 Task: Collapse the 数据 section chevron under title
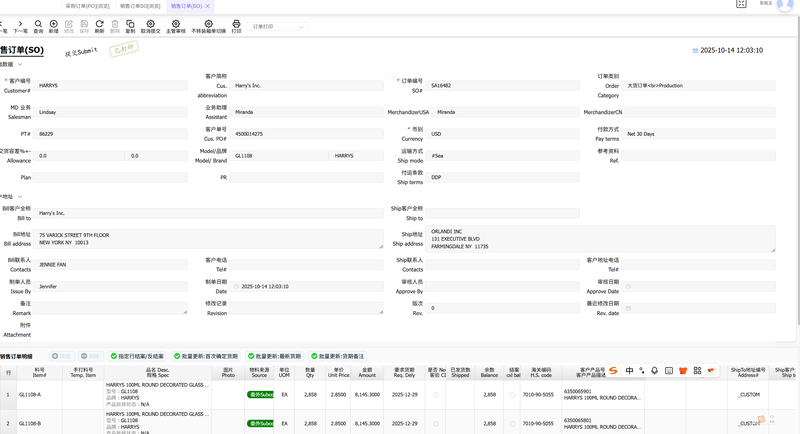click(20, 64)
